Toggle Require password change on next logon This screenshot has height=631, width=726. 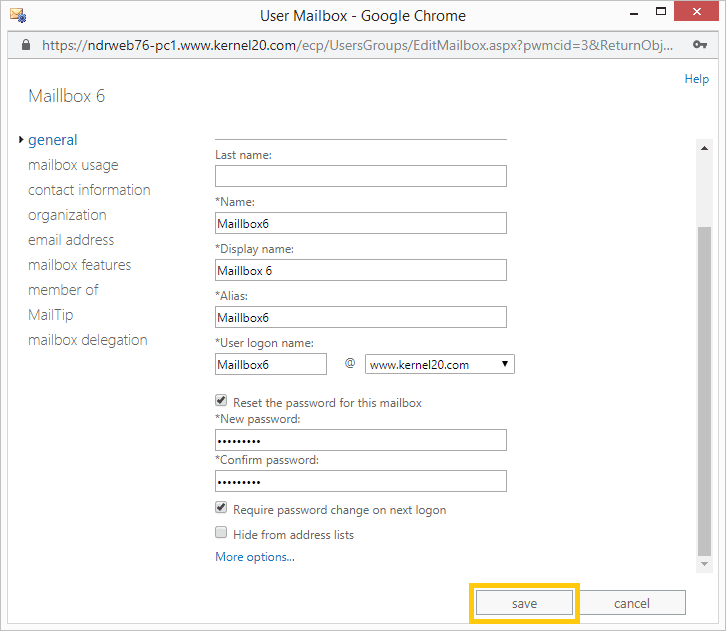221,507
